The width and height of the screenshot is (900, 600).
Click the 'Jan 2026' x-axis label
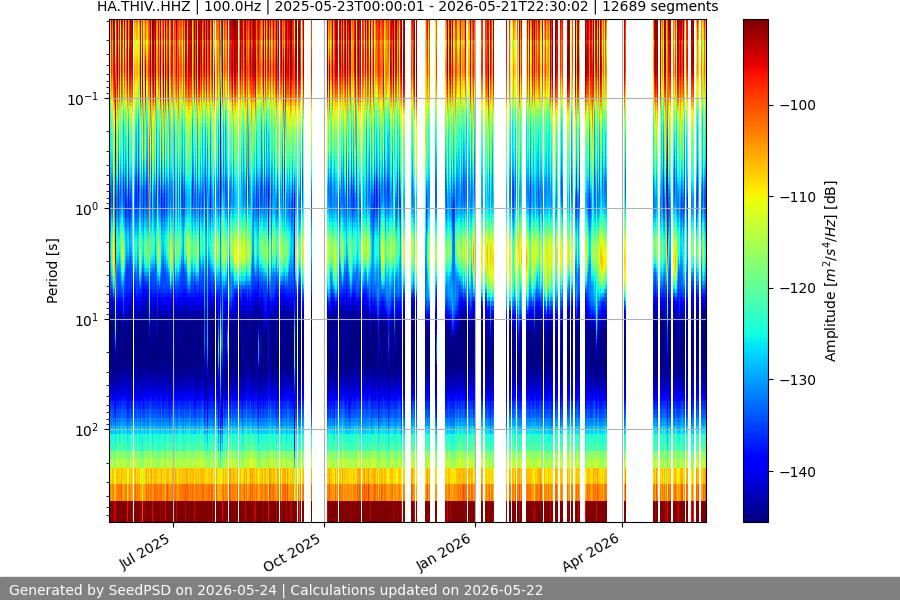pyautogui.click(x=444, y=552)
